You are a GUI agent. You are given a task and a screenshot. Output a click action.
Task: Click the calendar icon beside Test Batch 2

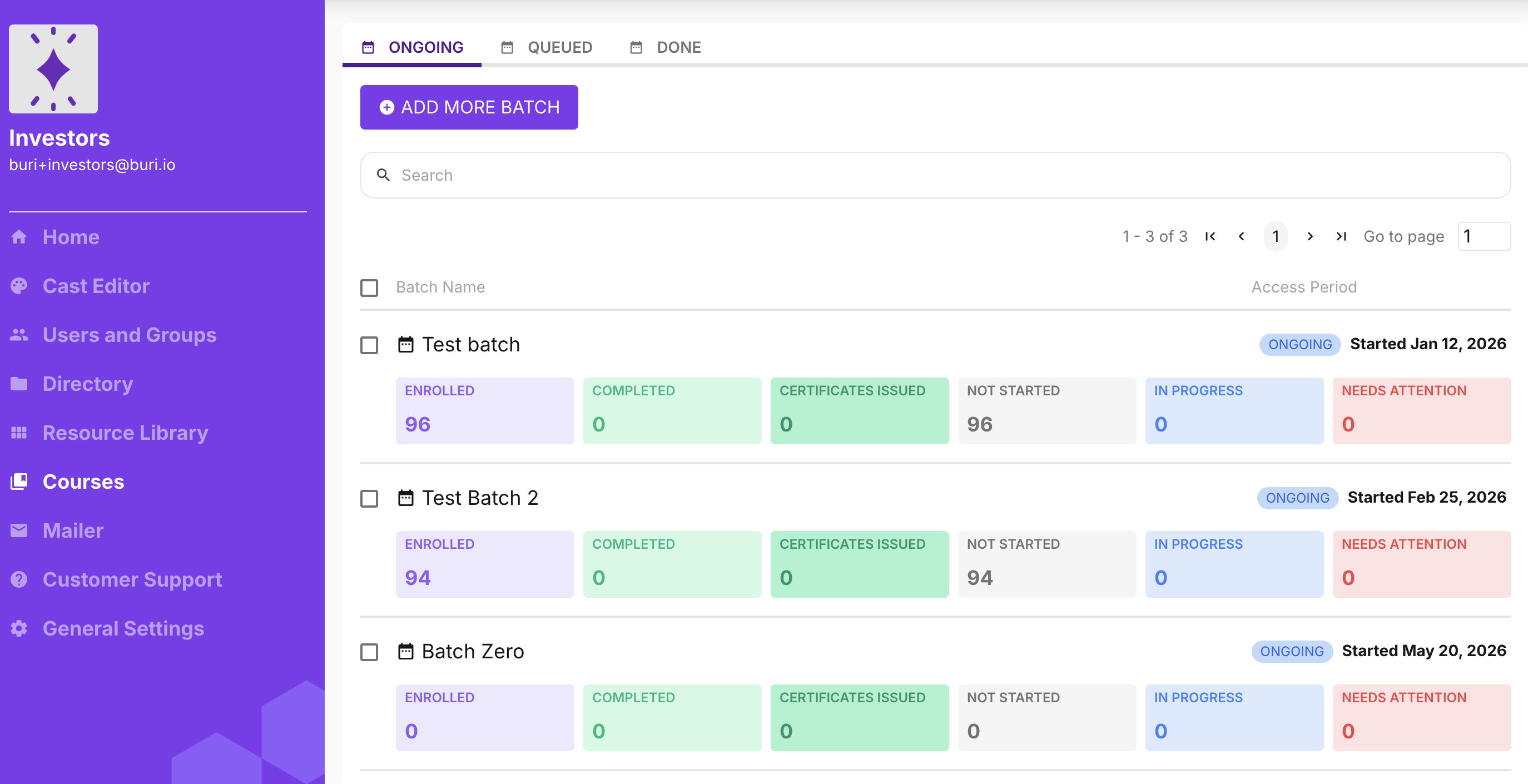point(406,498)
